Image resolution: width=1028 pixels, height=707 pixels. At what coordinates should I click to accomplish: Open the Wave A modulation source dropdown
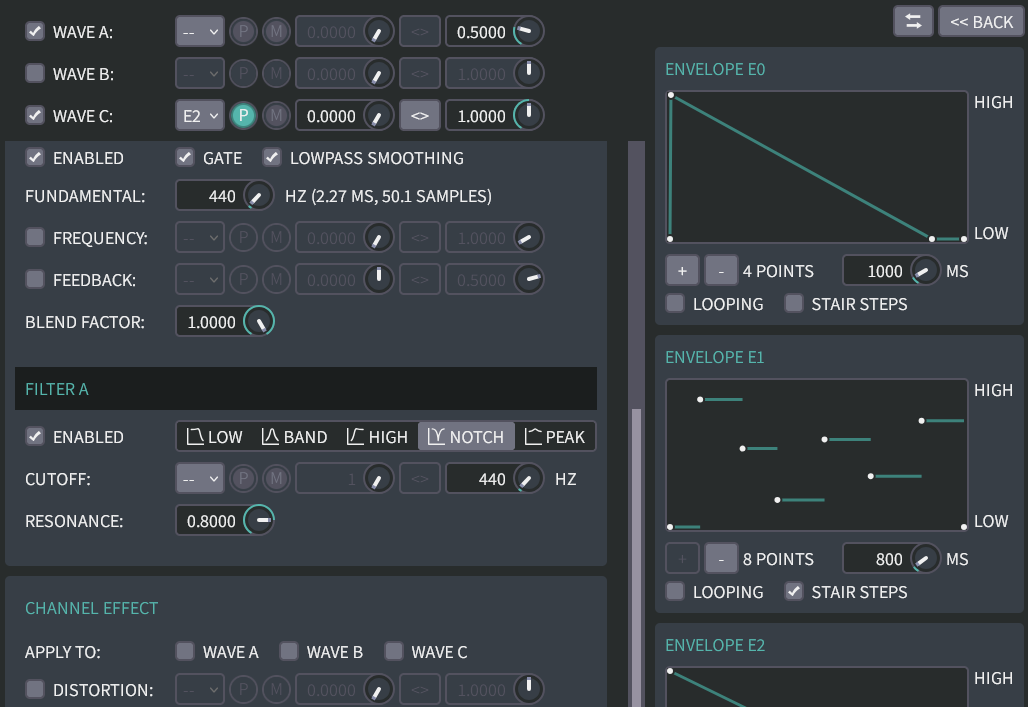pos(200,32)
